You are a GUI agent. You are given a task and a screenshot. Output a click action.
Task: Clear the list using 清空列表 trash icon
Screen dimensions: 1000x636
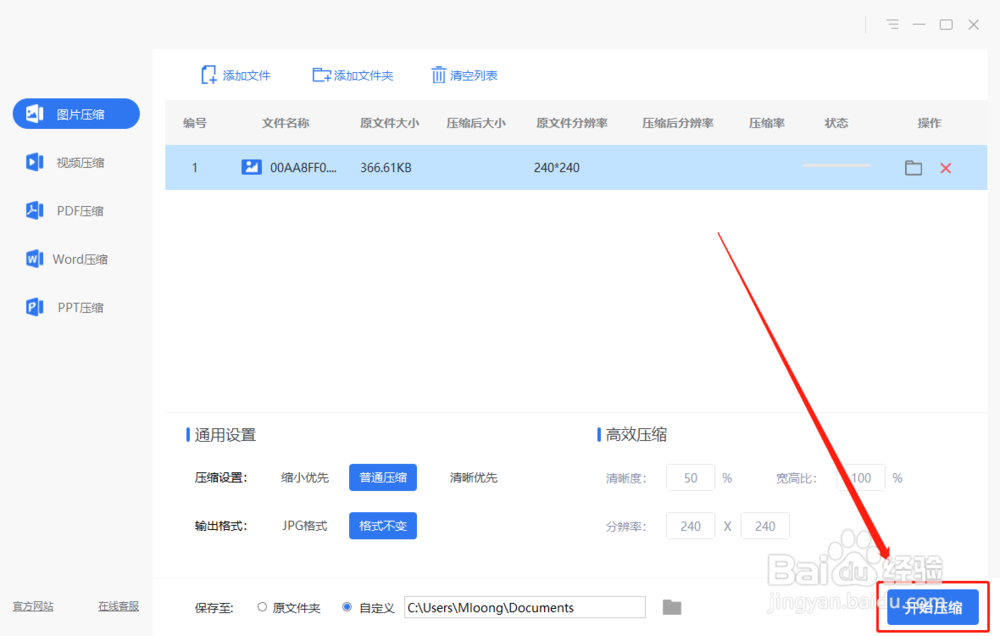pos(438,74)
